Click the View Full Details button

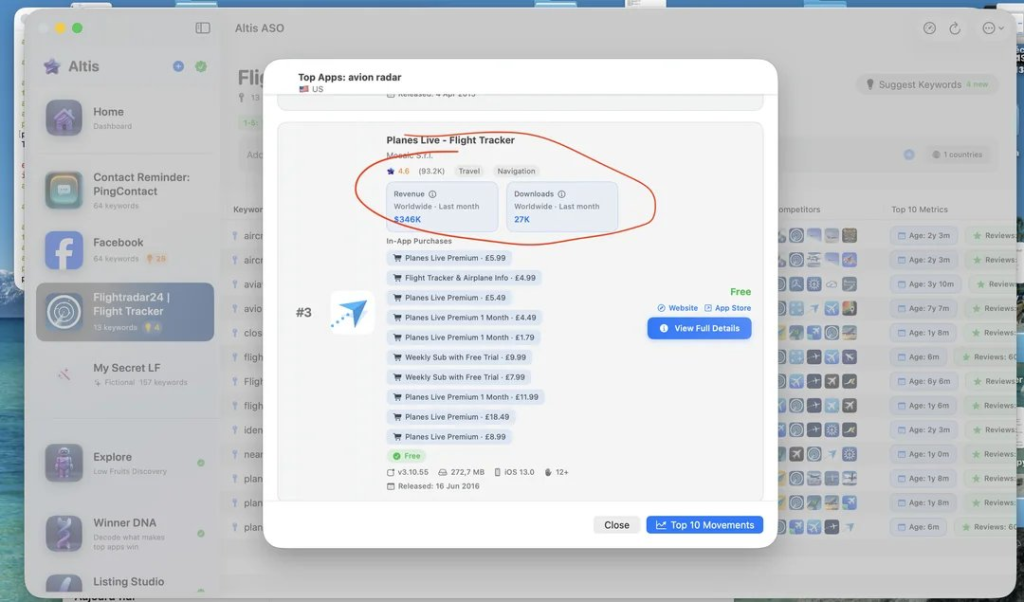pyautogui.click(x=699, y=328)
